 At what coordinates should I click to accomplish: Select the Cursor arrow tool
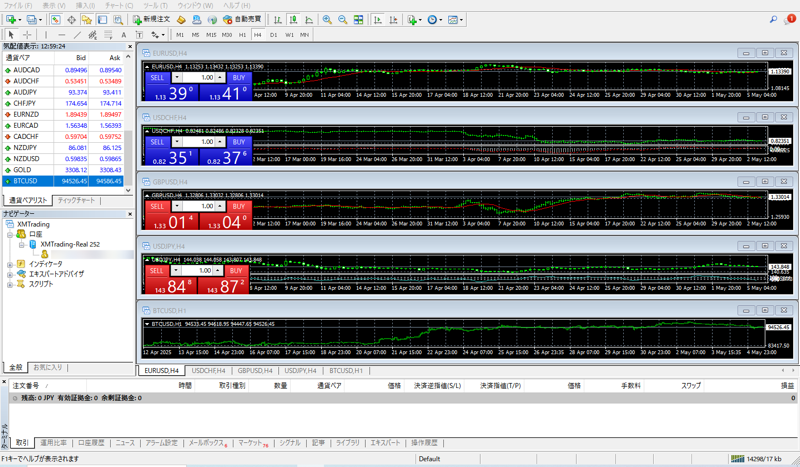[11, 35]
